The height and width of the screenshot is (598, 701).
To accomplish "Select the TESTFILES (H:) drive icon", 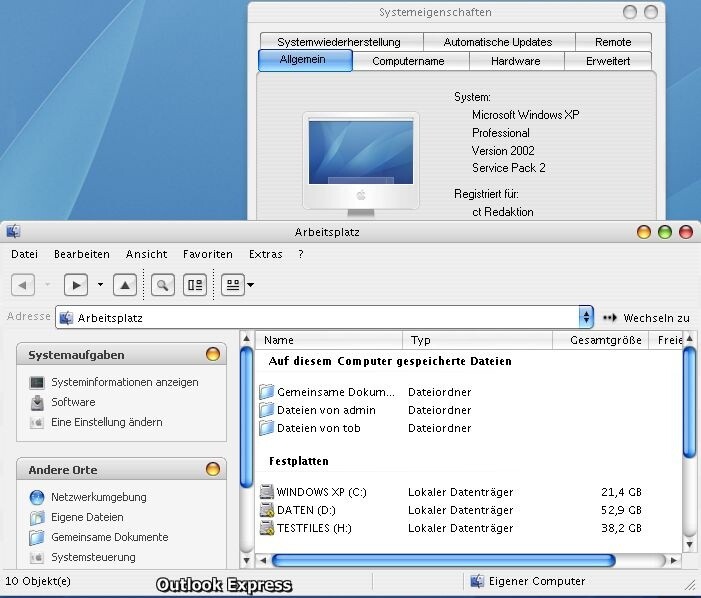I will click(267, 528).
